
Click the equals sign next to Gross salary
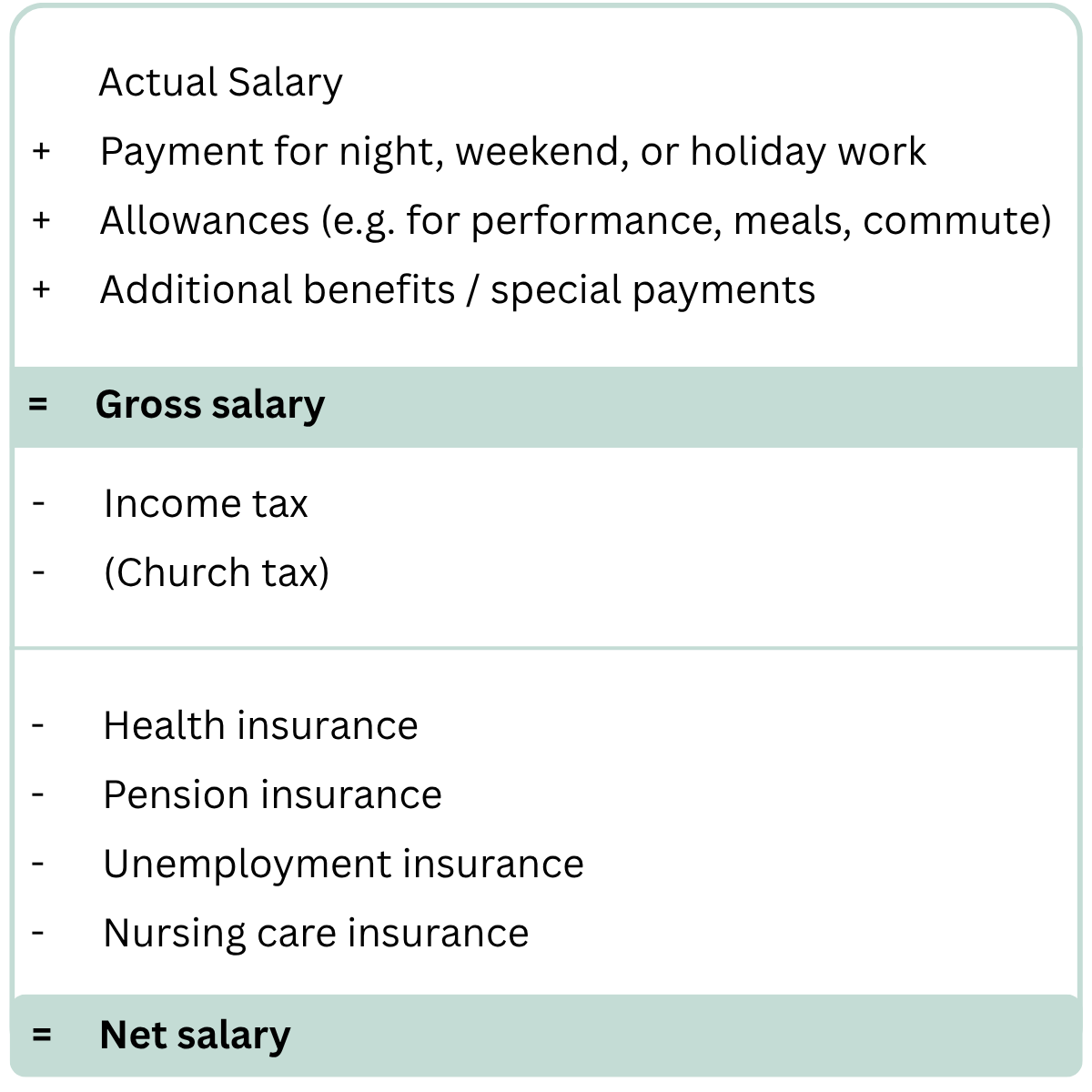(x=37, y=405)
